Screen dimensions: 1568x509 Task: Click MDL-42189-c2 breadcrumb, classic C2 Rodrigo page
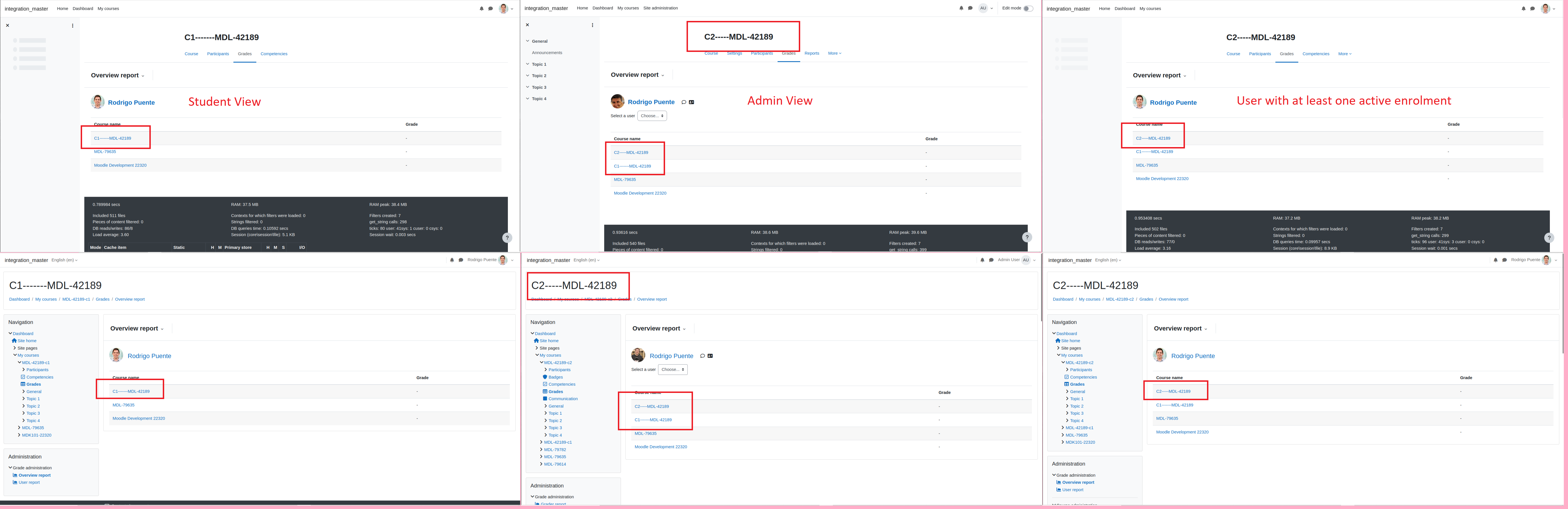click(1119, 299)
